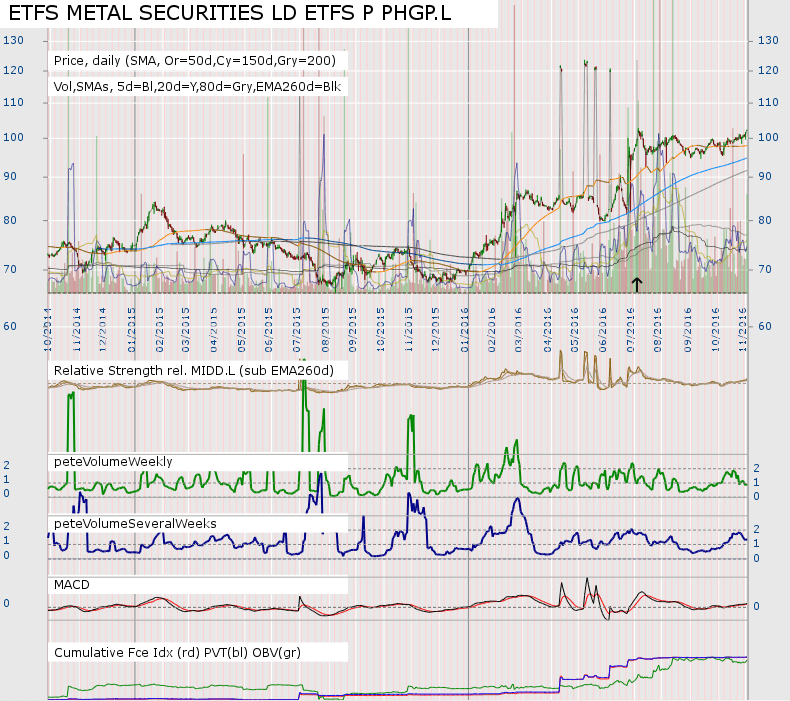
Task: Click the 06/2016 date label
Action: click(603, 330)
